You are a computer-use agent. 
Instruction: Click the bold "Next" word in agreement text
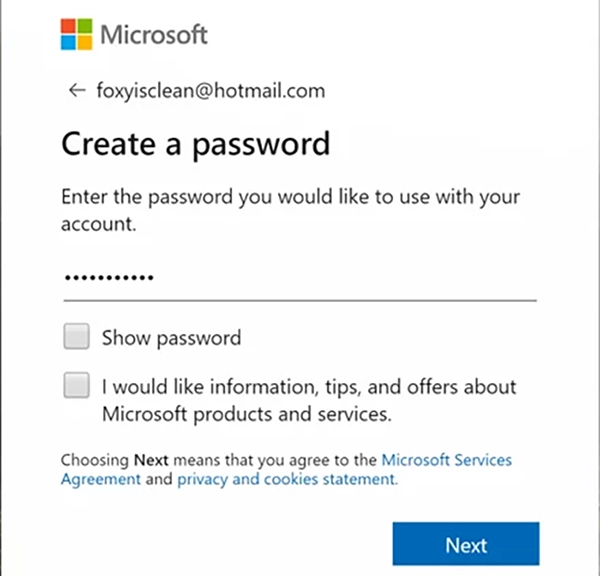point(151,460)
